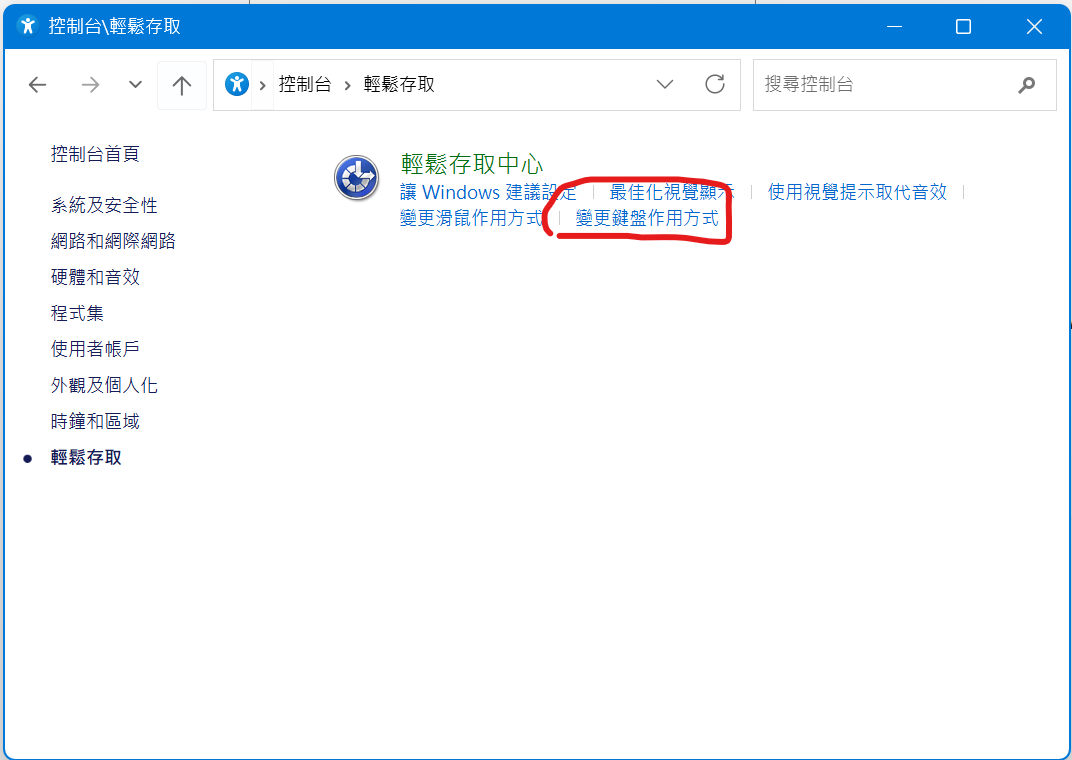Open 使用者帳戶 category

coord(95,349)
